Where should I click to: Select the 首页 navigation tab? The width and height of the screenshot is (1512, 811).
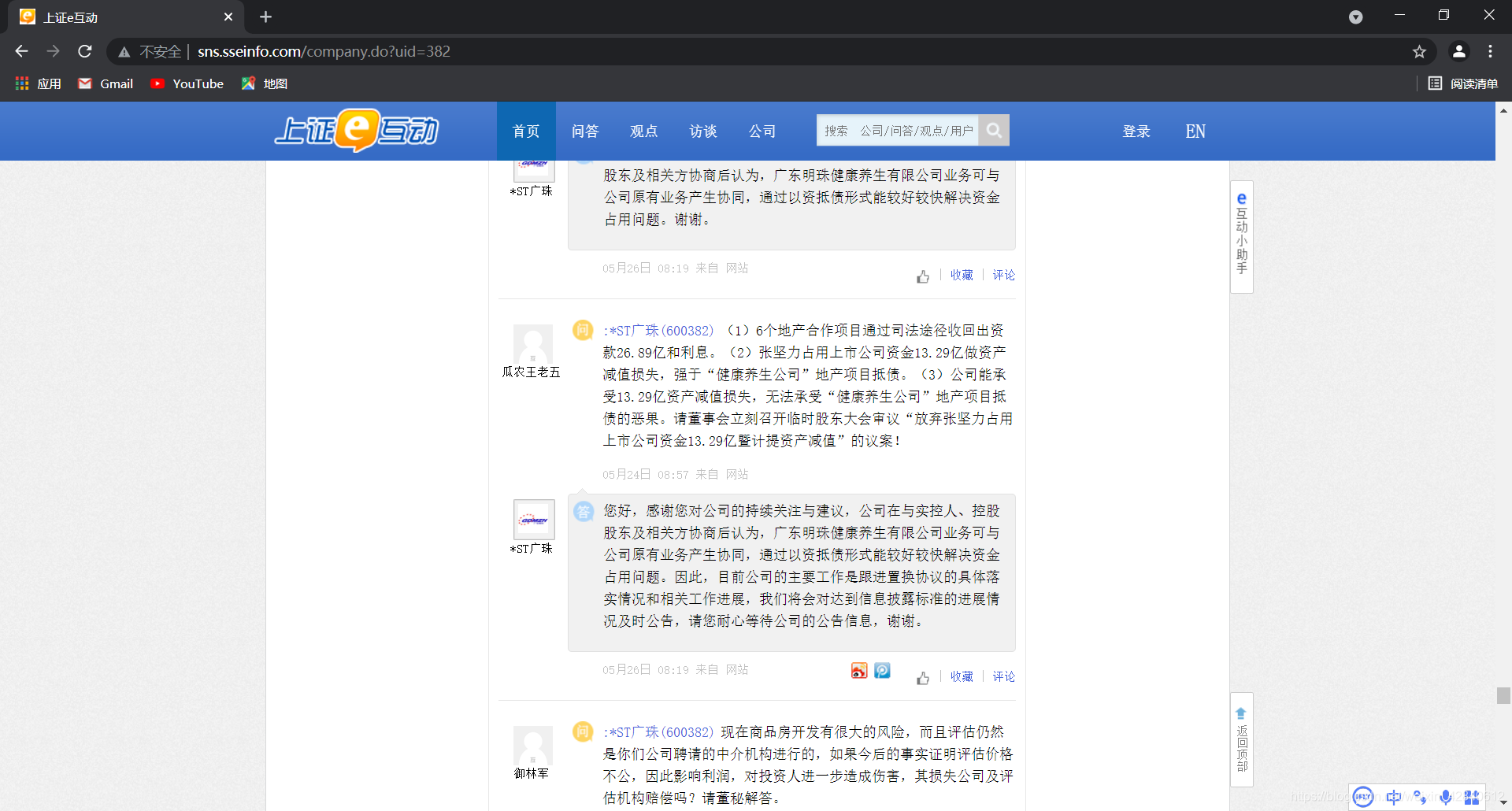(526, 131)
